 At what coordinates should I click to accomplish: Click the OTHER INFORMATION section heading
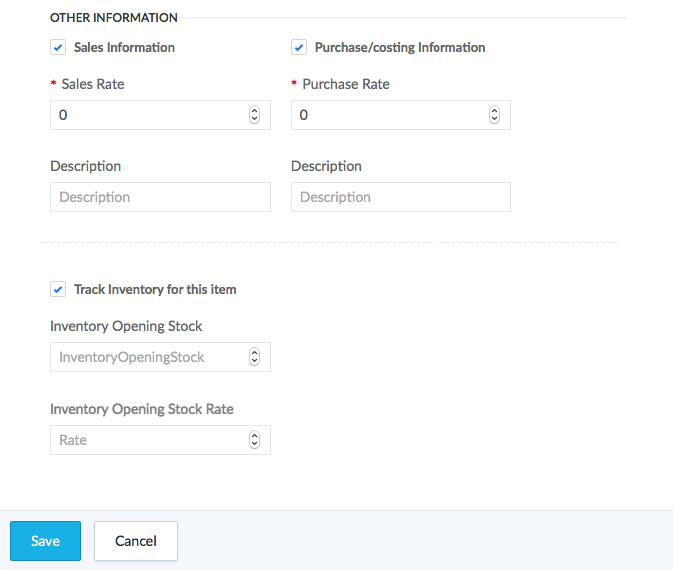(x=114, y=18)
